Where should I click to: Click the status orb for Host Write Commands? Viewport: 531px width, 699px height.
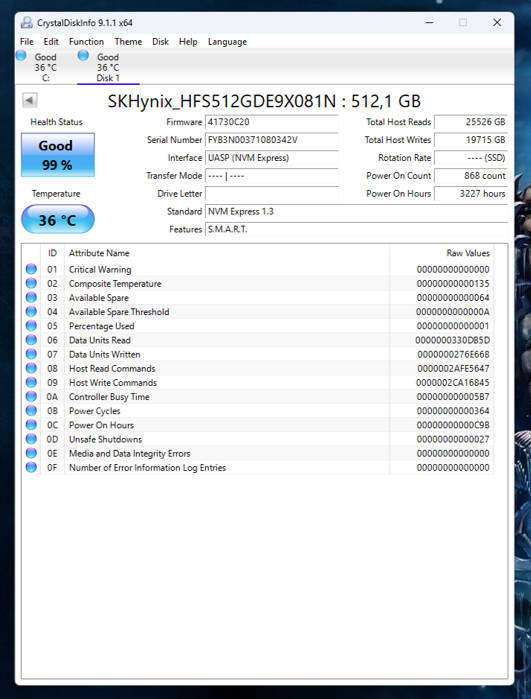tap(31, 382)
